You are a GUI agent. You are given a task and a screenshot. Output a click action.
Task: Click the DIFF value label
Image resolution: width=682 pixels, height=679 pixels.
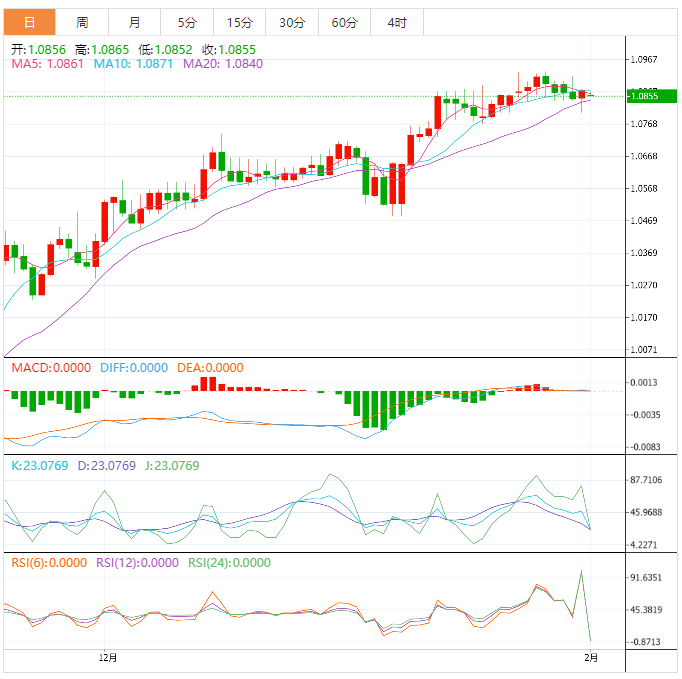pos(134,367)
